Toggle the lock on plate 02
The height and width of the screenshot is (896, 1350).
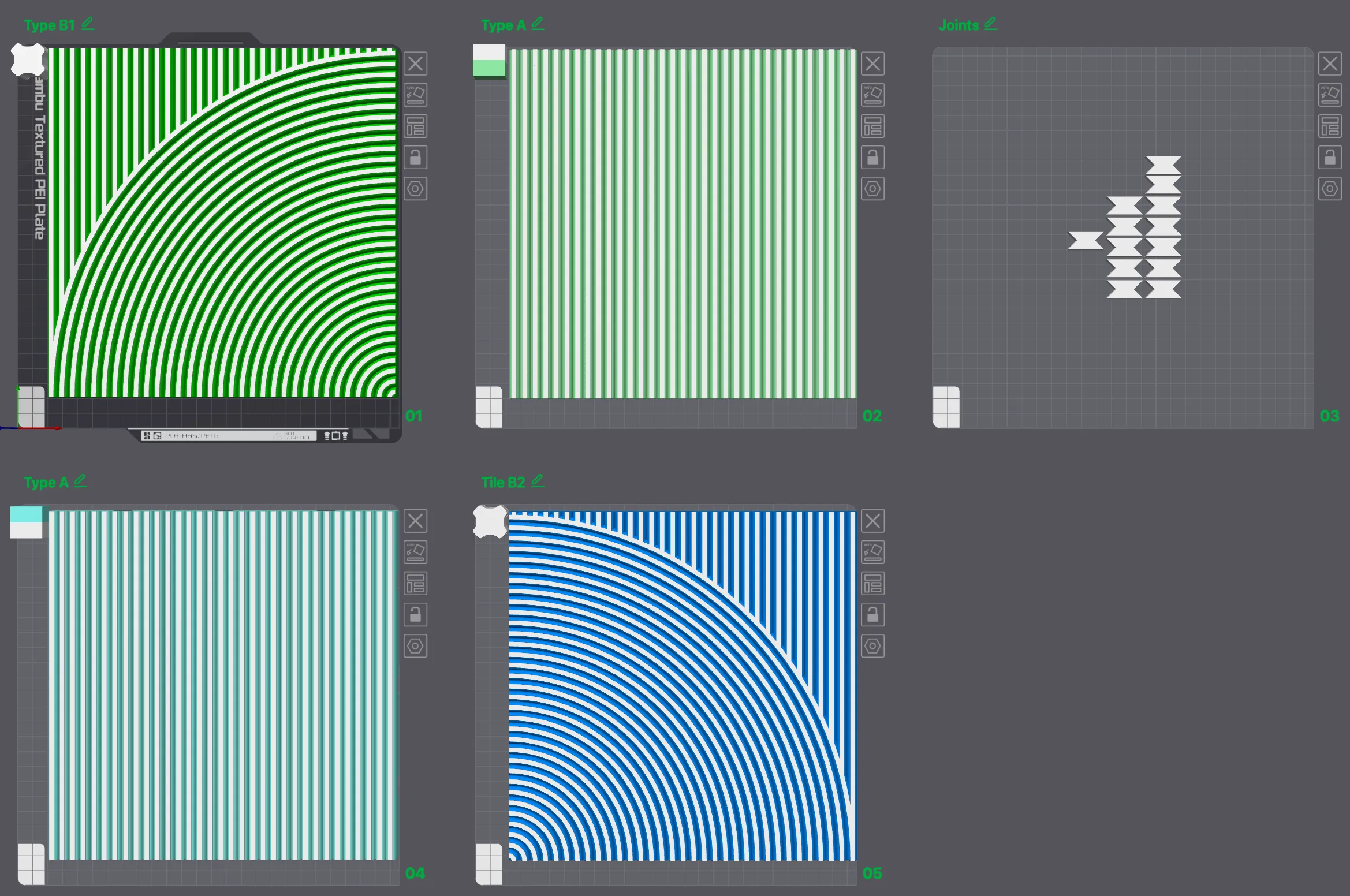point(872,157)
